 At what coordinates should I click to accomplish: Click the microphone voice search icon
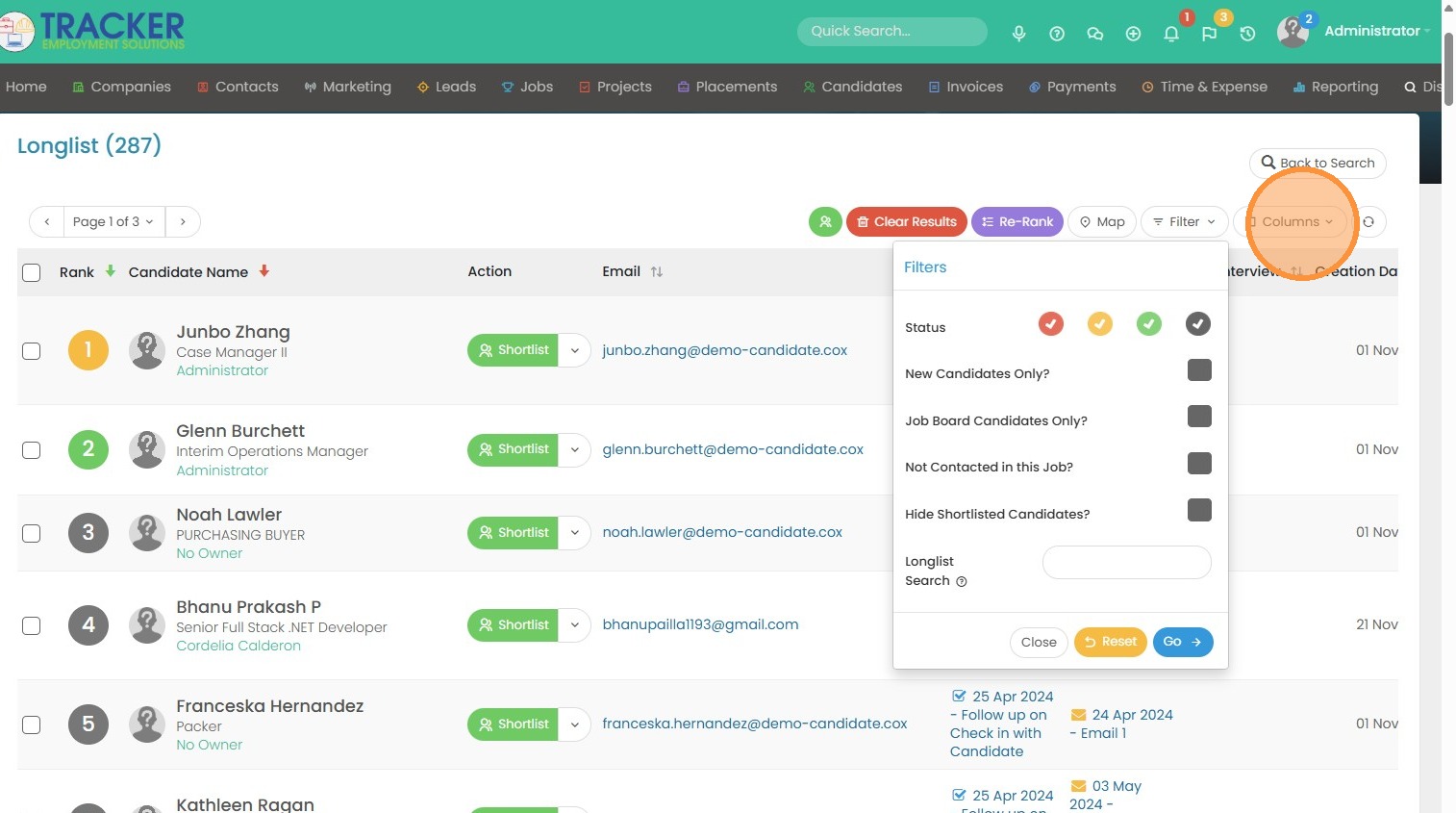pos(1018,34)
